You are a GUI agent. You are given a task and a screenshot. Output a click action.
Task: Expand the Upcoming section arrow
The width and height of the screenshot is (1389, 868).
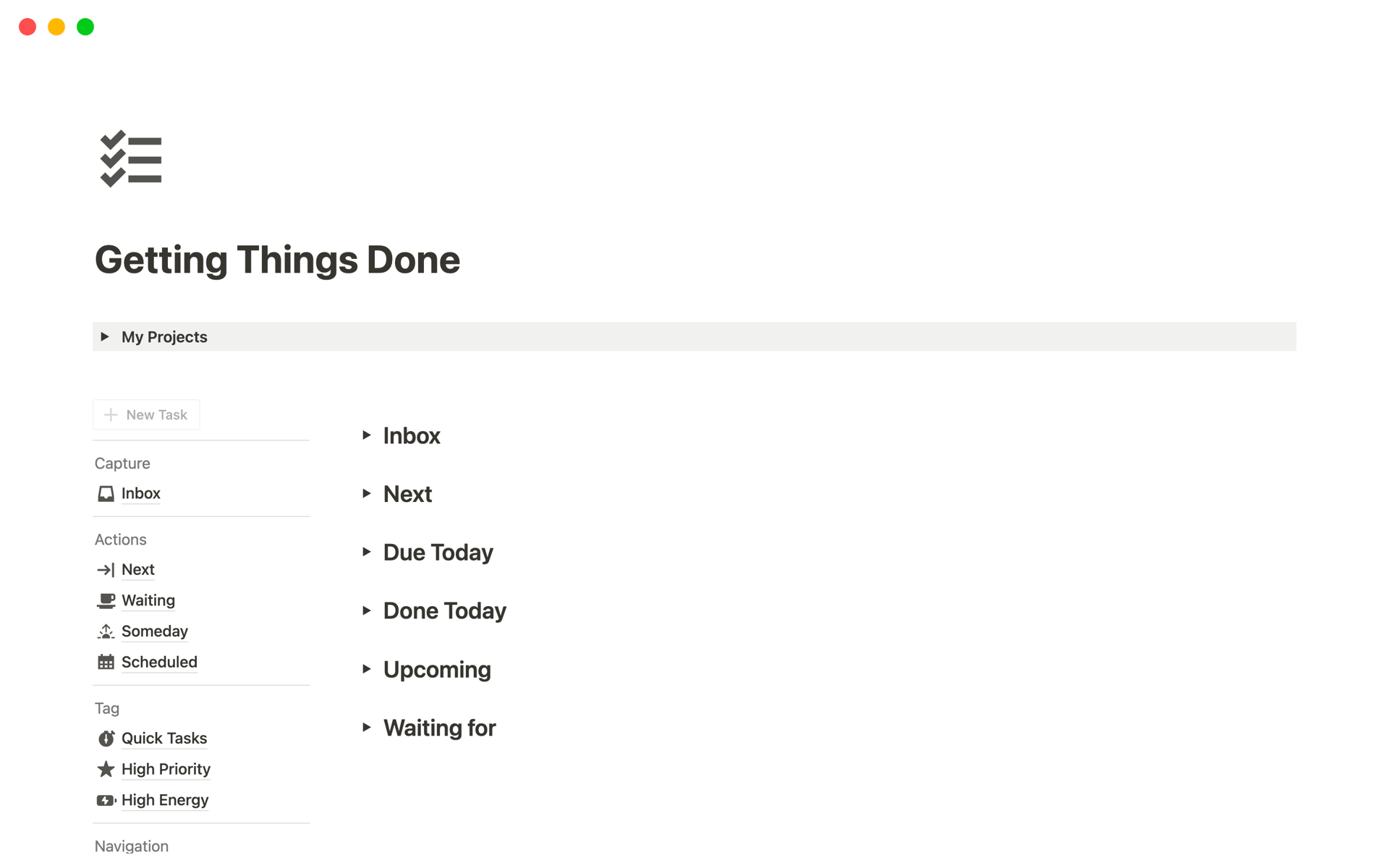(367, 670)
